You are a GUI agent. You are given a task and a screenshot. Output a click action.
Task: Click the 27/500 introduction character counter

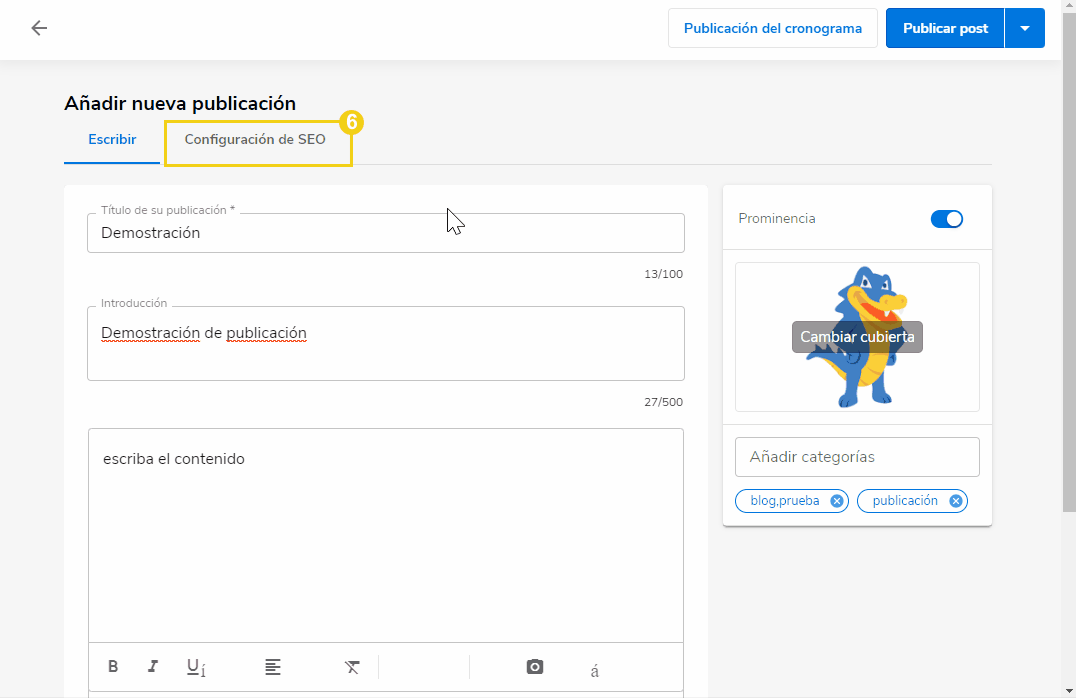pos(663,402)
